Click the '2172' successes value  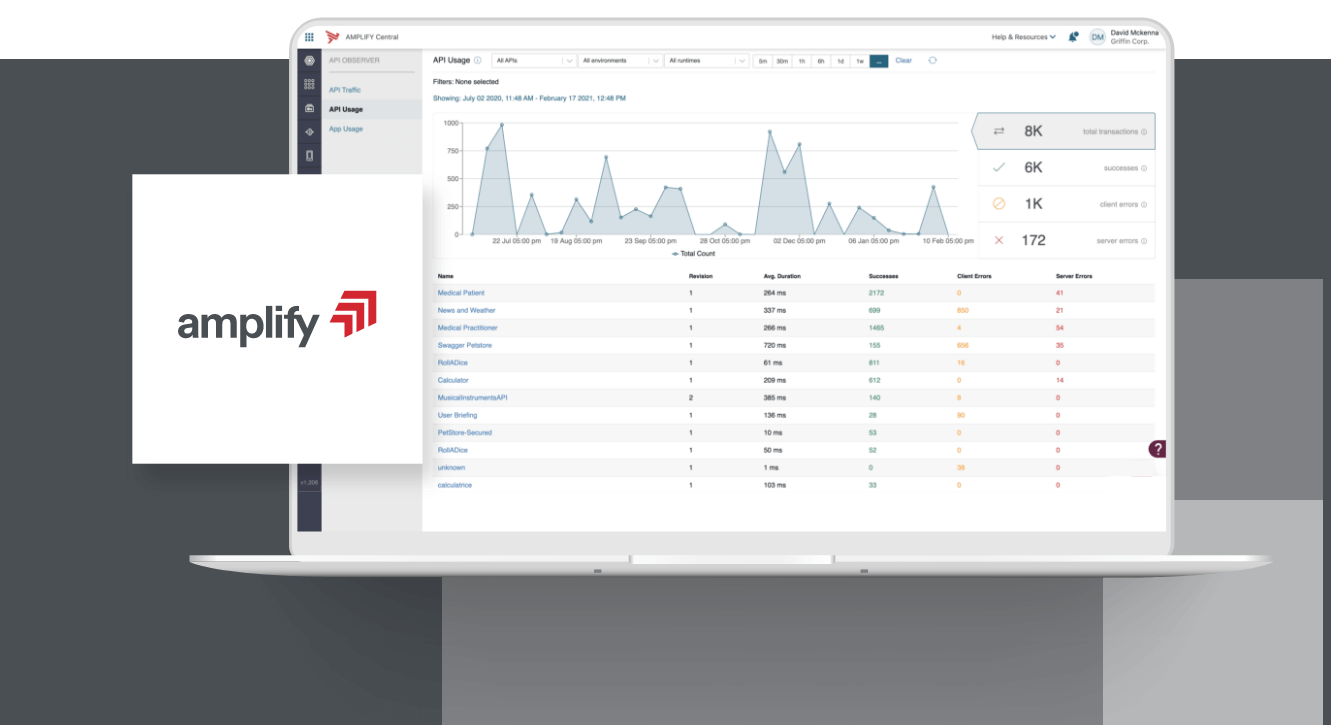[x=877, y=293]
